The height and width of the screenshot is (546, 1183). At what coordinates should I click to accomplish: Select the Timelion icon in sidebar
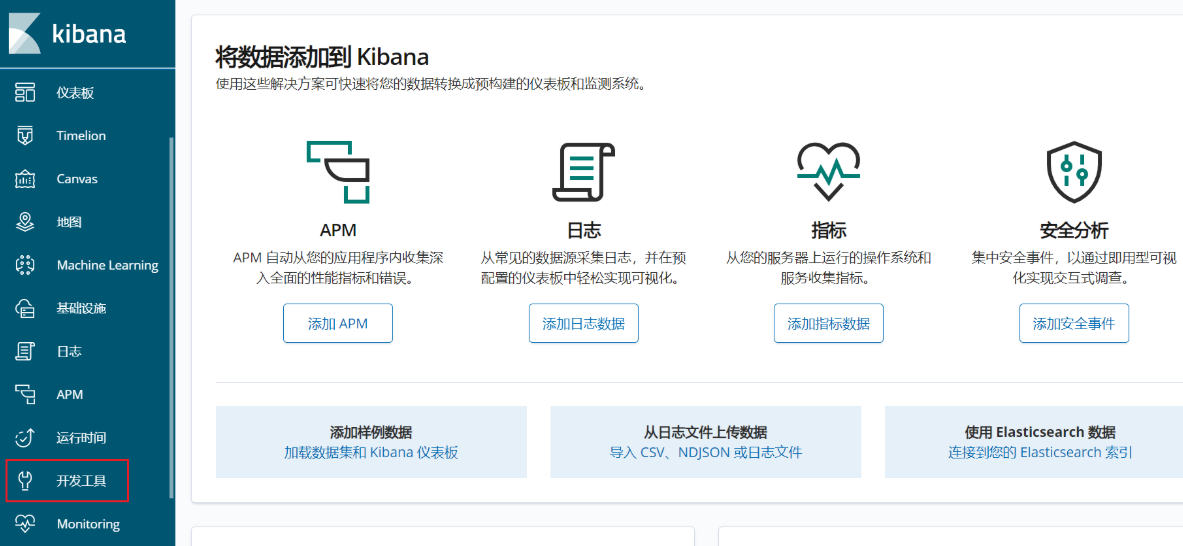(x=26, y=136)
